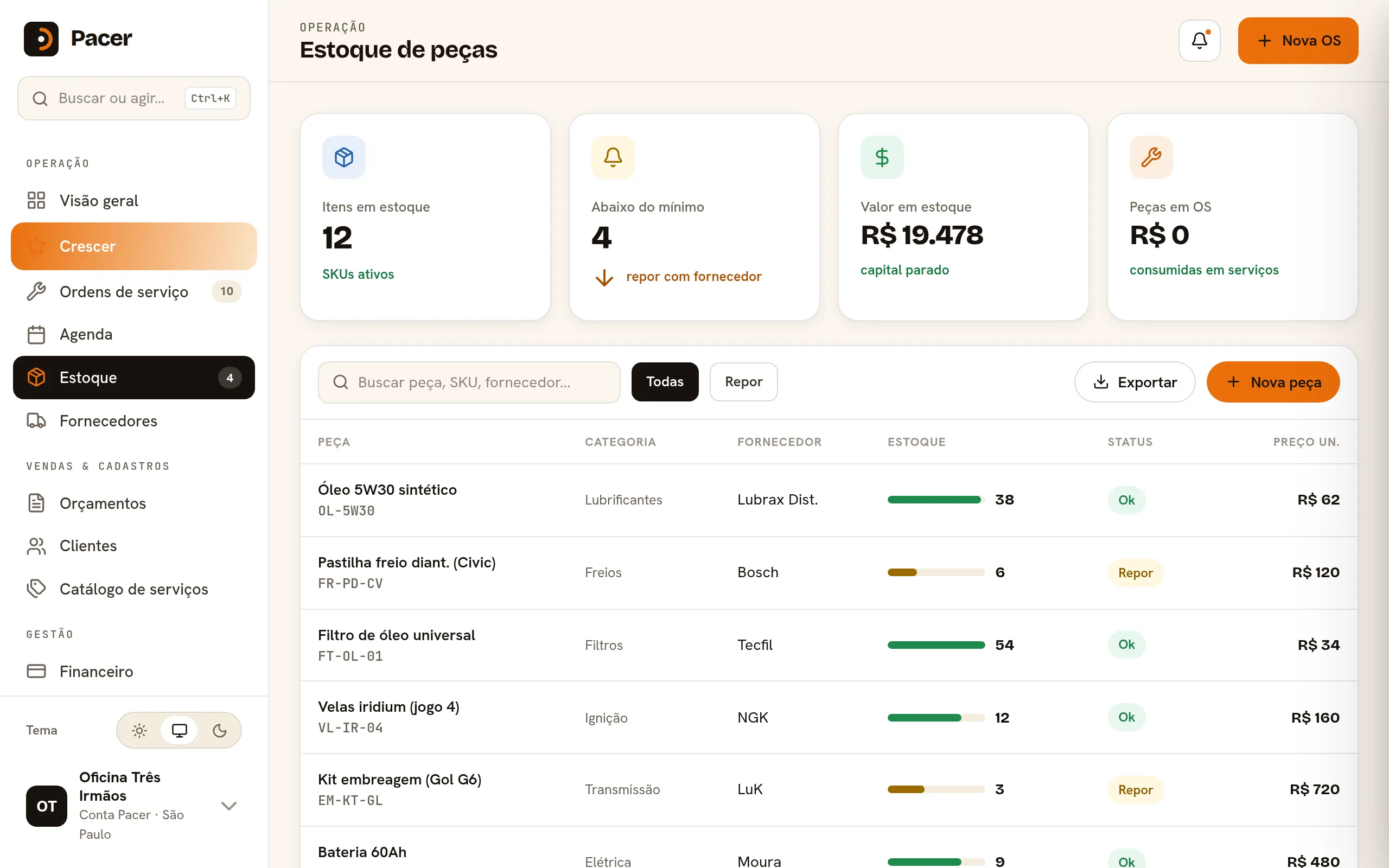Click the yellow bell icon in Abaixo do mínimo card
This screenshot has width=1389, height=868.
(613, 157)
